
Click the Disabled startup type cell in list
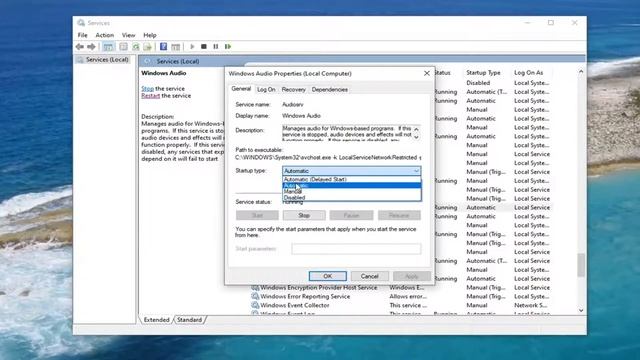[478, 83]
